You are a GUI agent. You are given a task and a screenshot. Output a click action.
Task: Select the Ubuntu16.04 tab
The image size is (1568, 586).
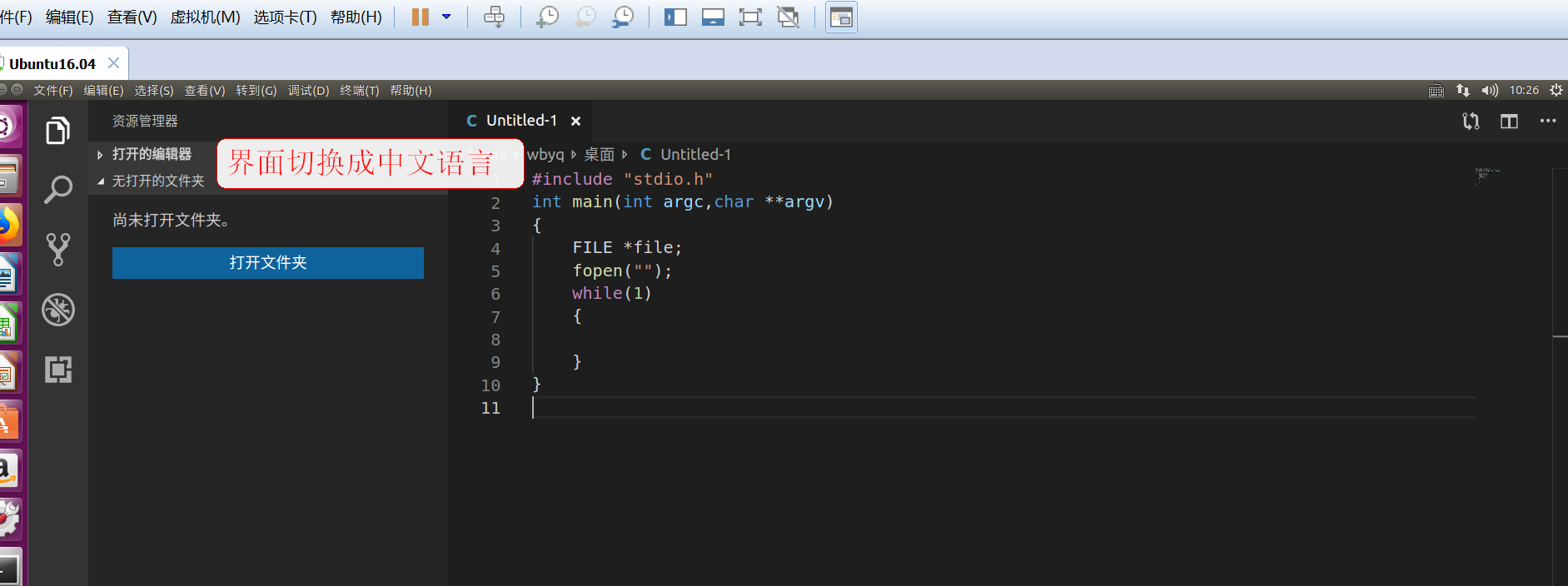(x=52, y=64)
